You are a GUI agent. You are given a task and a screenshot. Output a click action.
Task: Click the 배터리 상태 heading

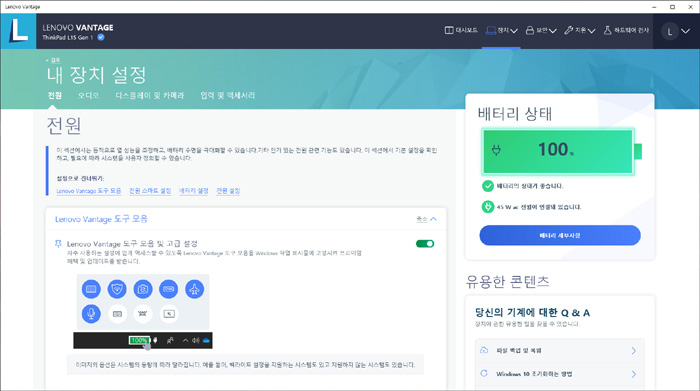click(515, 114)
